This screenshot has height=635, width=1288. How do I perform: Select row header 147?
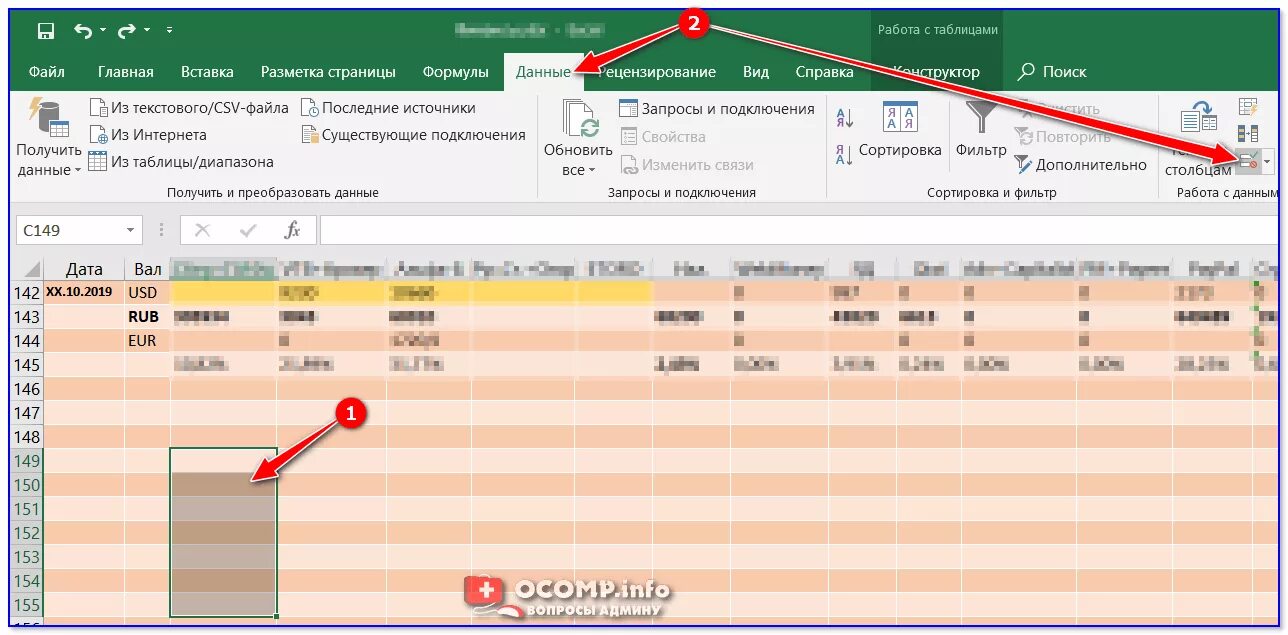click(x=28, y=413)
